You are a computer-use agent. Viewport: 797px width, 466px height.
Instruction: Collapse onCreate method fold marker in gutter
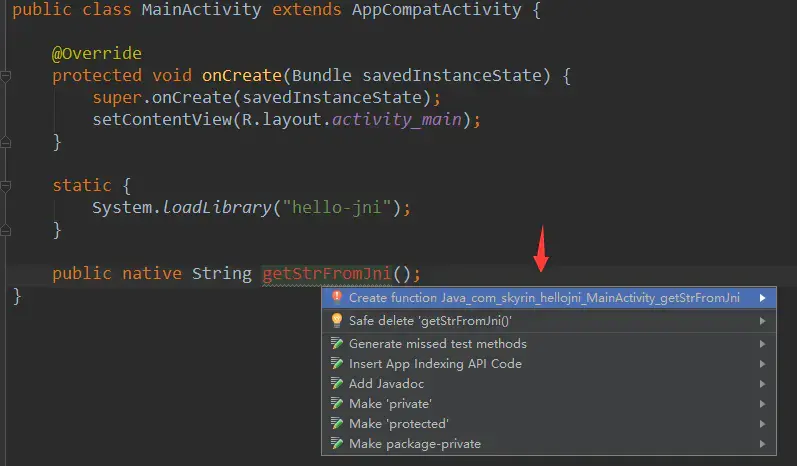6,77
